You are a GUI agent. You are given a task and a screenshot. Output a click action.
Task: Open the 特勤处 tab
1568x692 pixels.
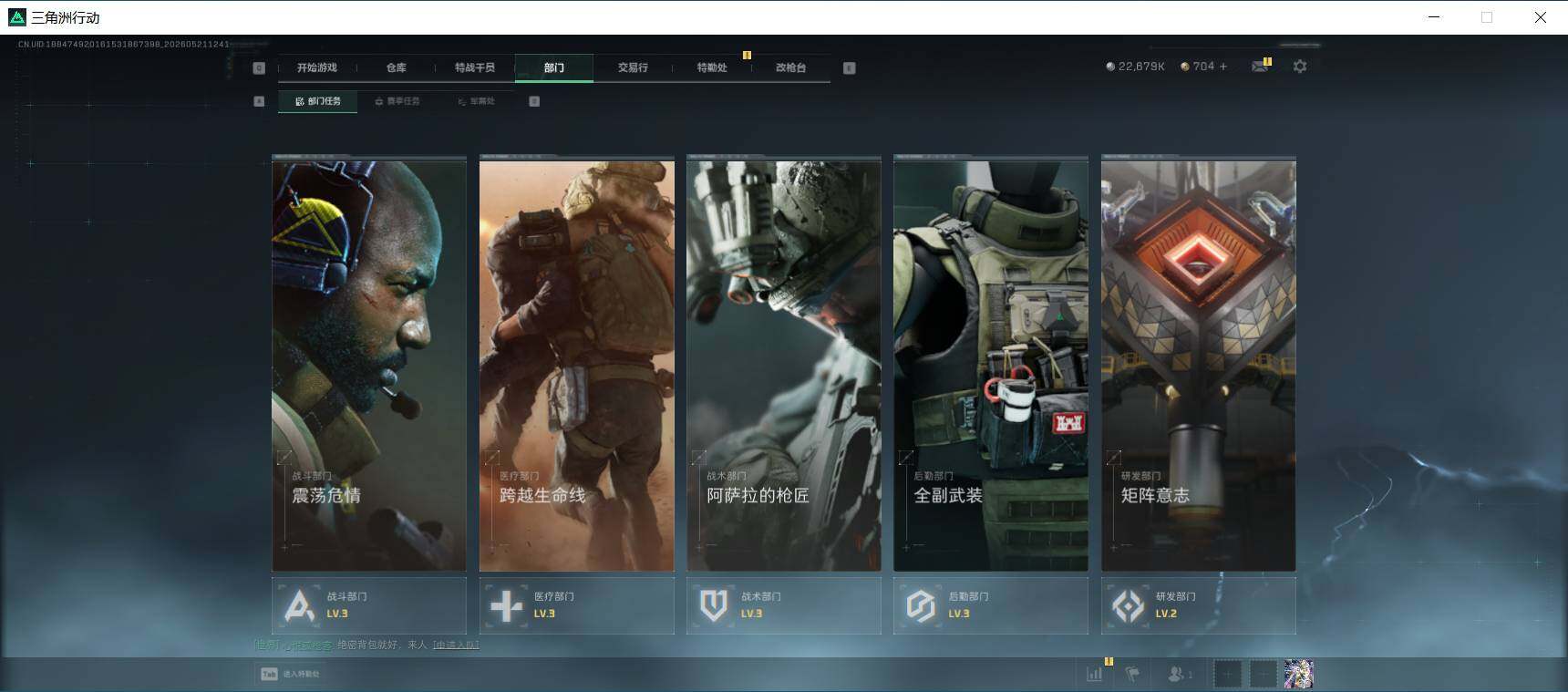(x=712, y=67)
